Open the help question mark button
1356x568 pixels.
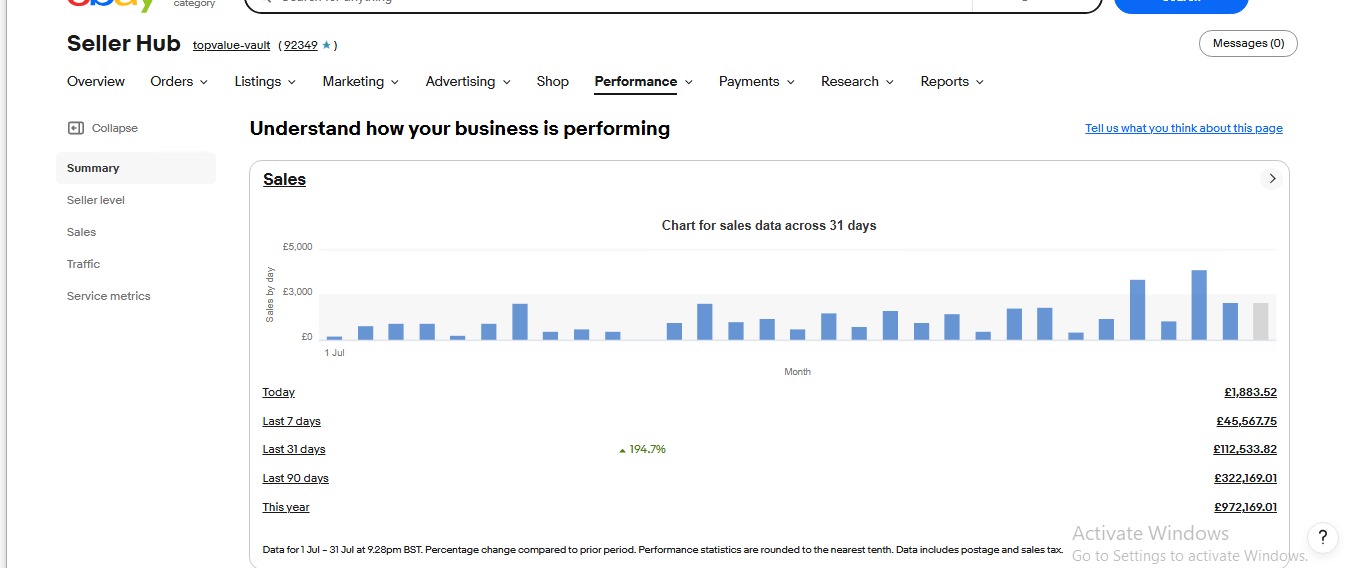(1322, 537)
